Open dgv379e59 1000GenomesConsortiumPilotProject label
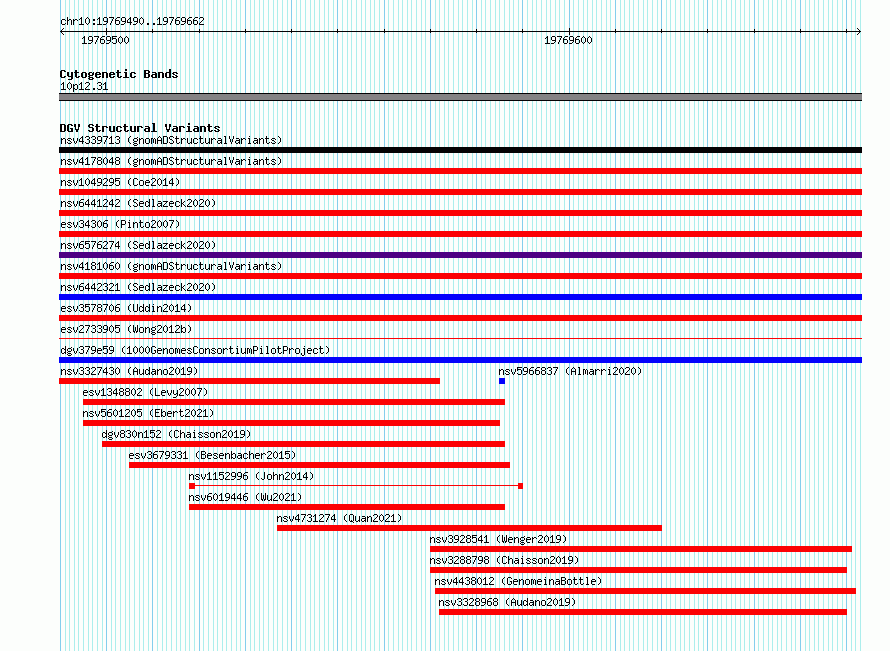Screen dimensions: 890x651 click(195, 350)
